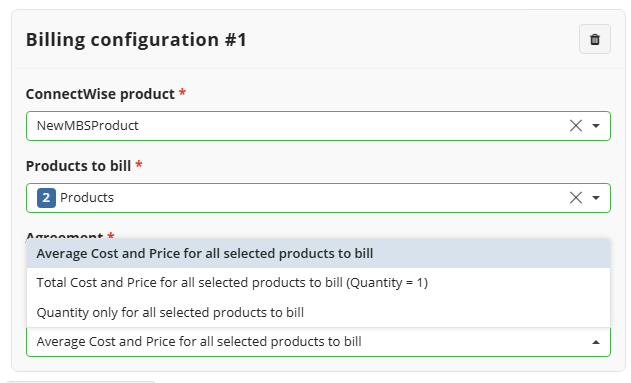Click the red asterisk beside Products to bill
Image resolution: width=631 pixels, height=383 pixels.
[139, 165]
